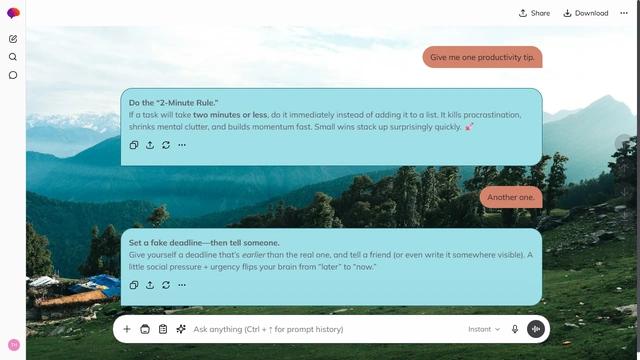Viewport: 640px width, 360px height.
Task: Open more options for the "2-Minute Rule" response
Action: 182,145
